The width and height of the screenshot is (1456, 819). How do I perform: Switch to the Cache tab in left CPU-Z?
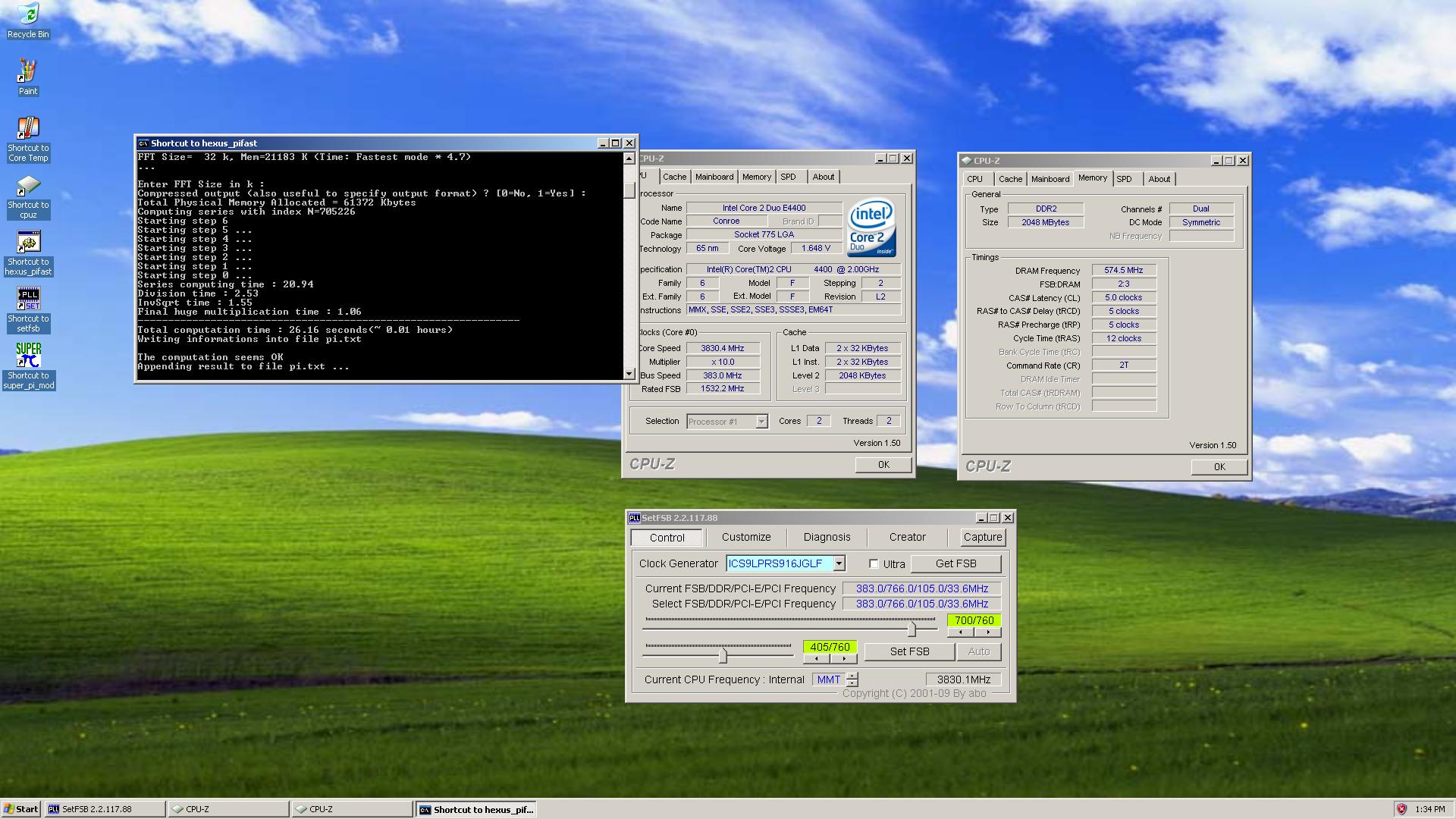tap(674, 177)
